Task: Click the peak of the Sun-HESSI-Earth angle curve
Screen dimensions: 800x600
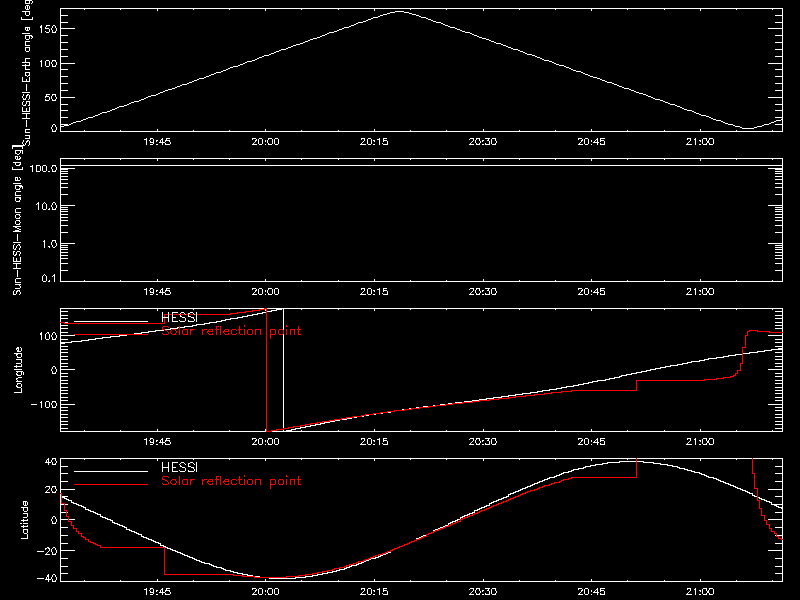Action: point(399,11)
